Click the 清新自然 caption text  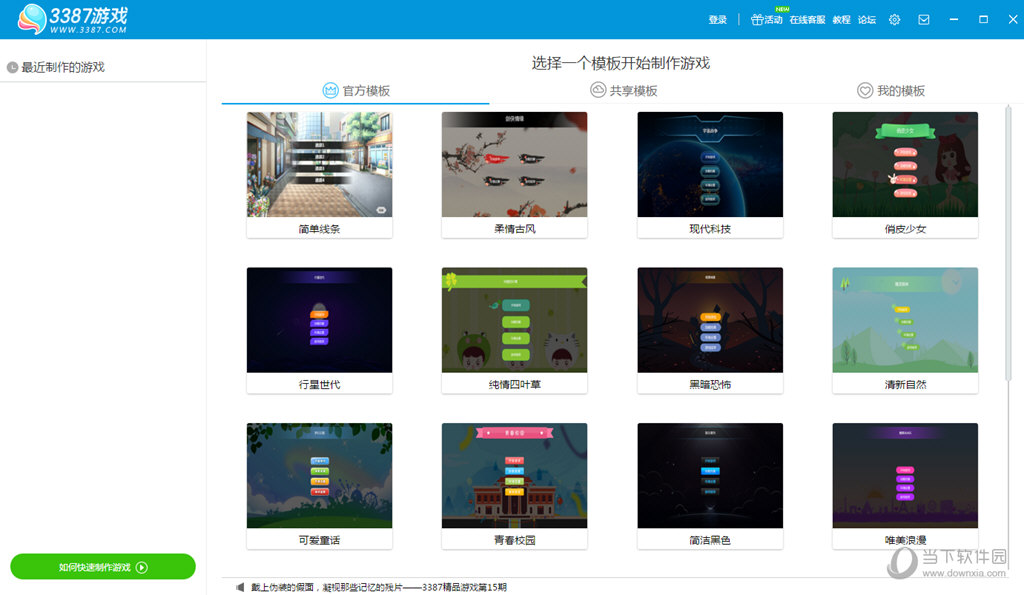click(x=905, y=385)
